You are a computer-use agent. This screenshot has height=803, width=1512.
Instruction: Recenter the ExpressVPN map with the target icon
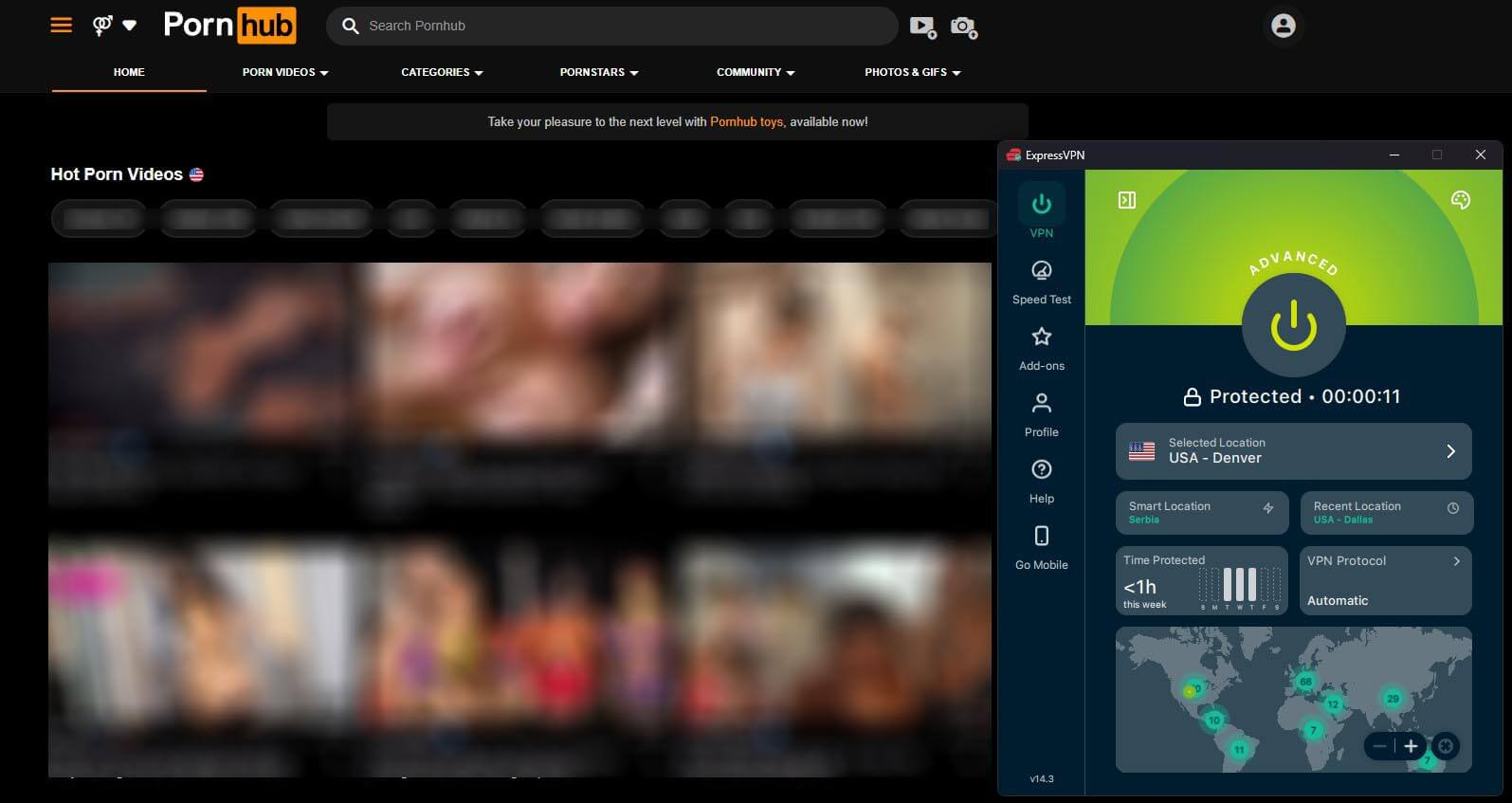click(1446, 746)
